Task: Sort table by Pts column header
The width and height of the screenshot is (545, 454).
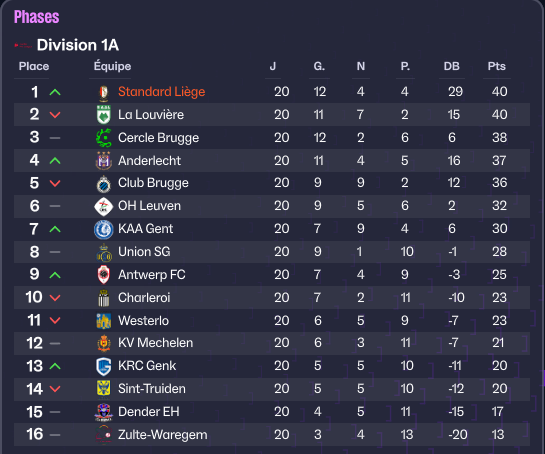Action: 496,66
